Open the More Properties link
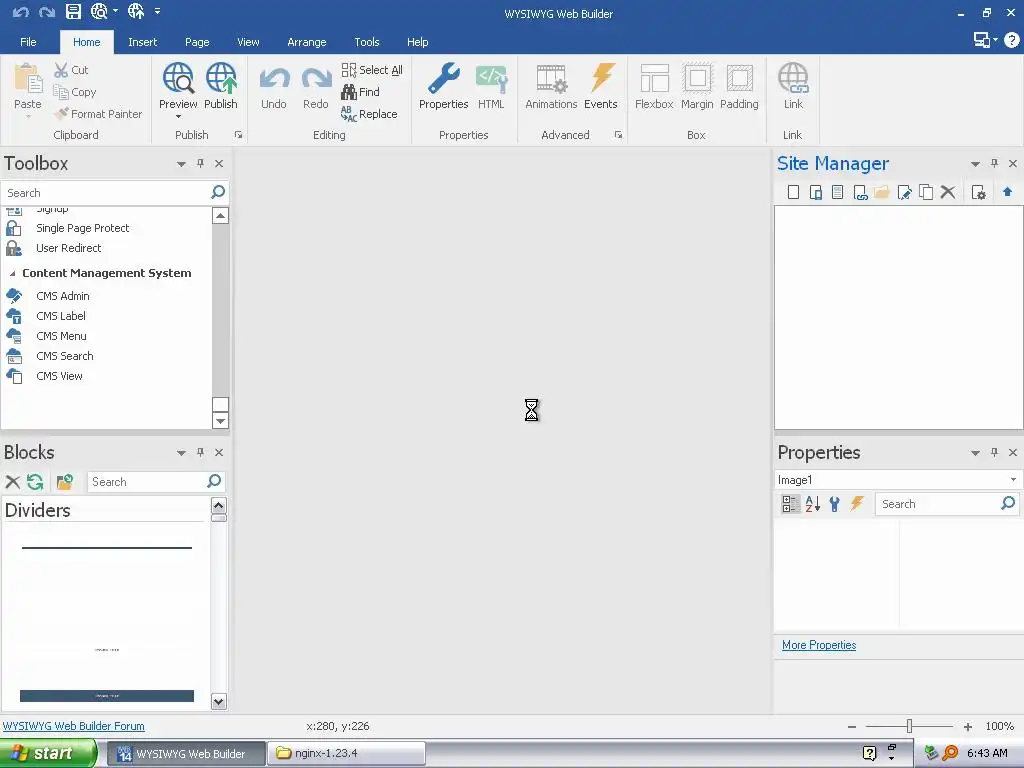Screen dimensions: 1024x768 (x=819, y=645)
